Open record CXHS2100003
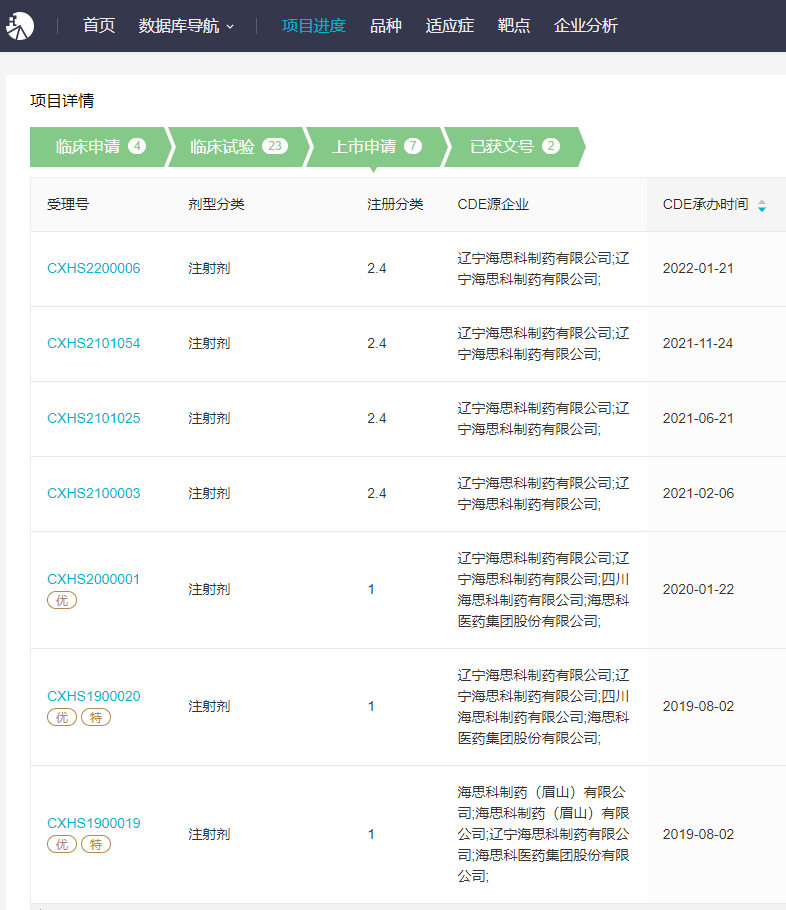Image resolution: width=786 pixels, height=910 pixels. 93,493
